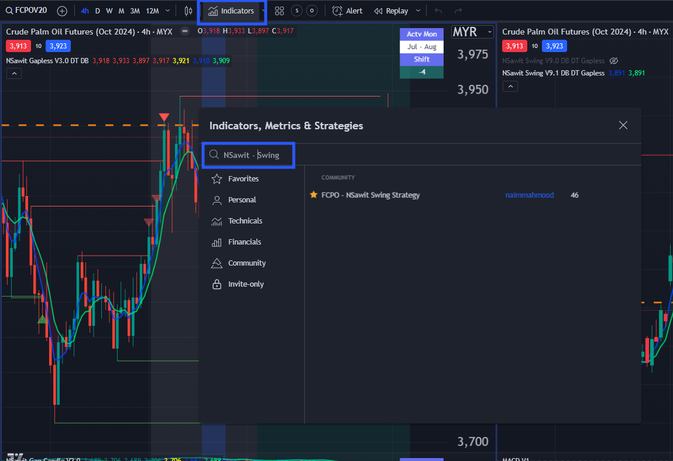Toggle visibility of NSawit Swing V9.0 indicator
673x461 pixels.
(x=614, y=61)
